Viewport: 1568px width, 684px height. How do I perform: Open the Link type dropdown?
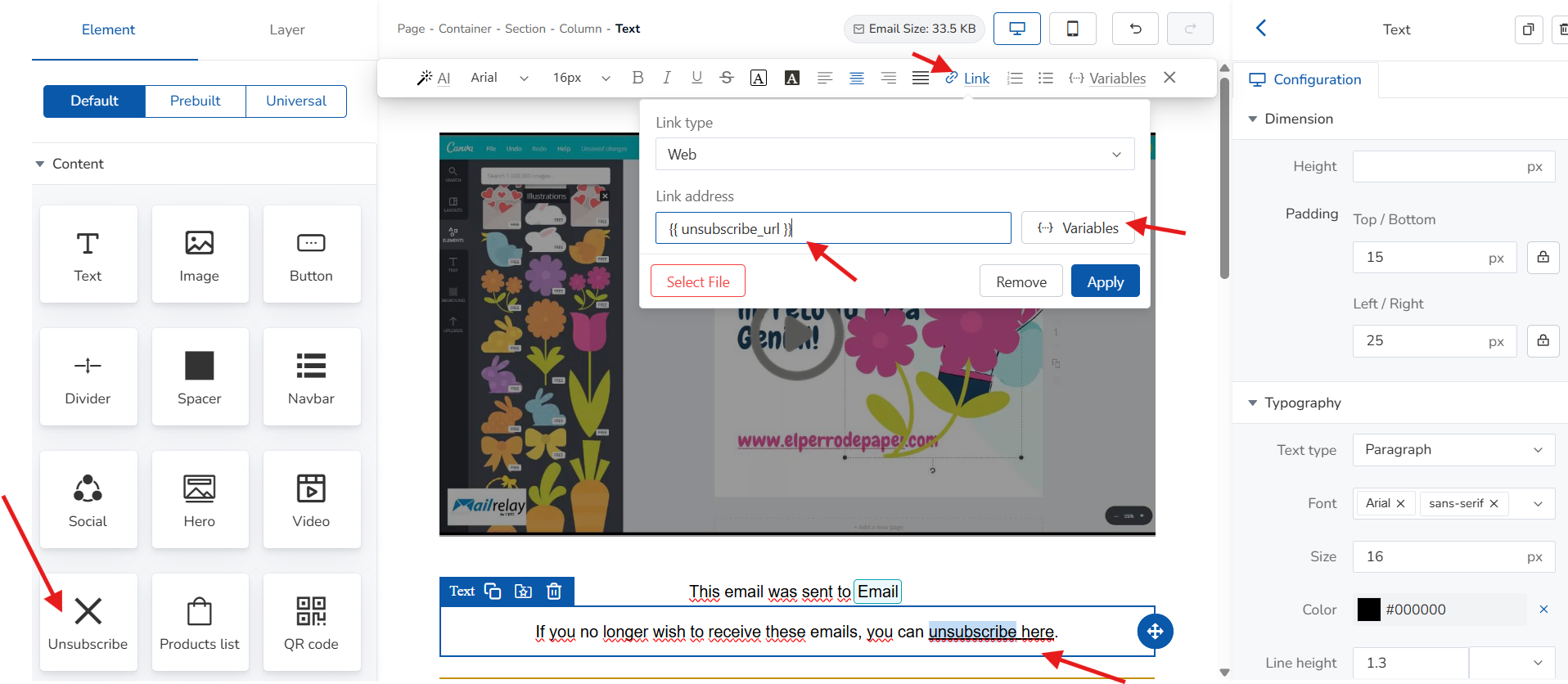894,154
